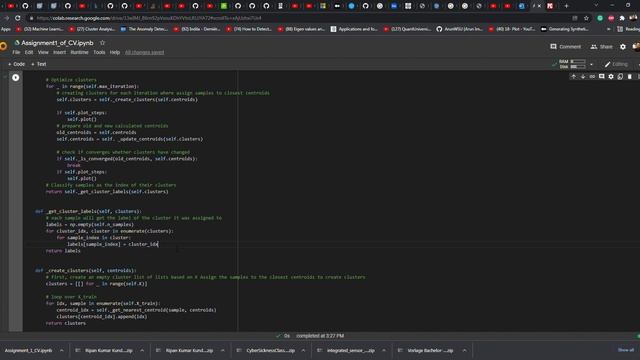Open notebook settings gear in header

point(623,47)
